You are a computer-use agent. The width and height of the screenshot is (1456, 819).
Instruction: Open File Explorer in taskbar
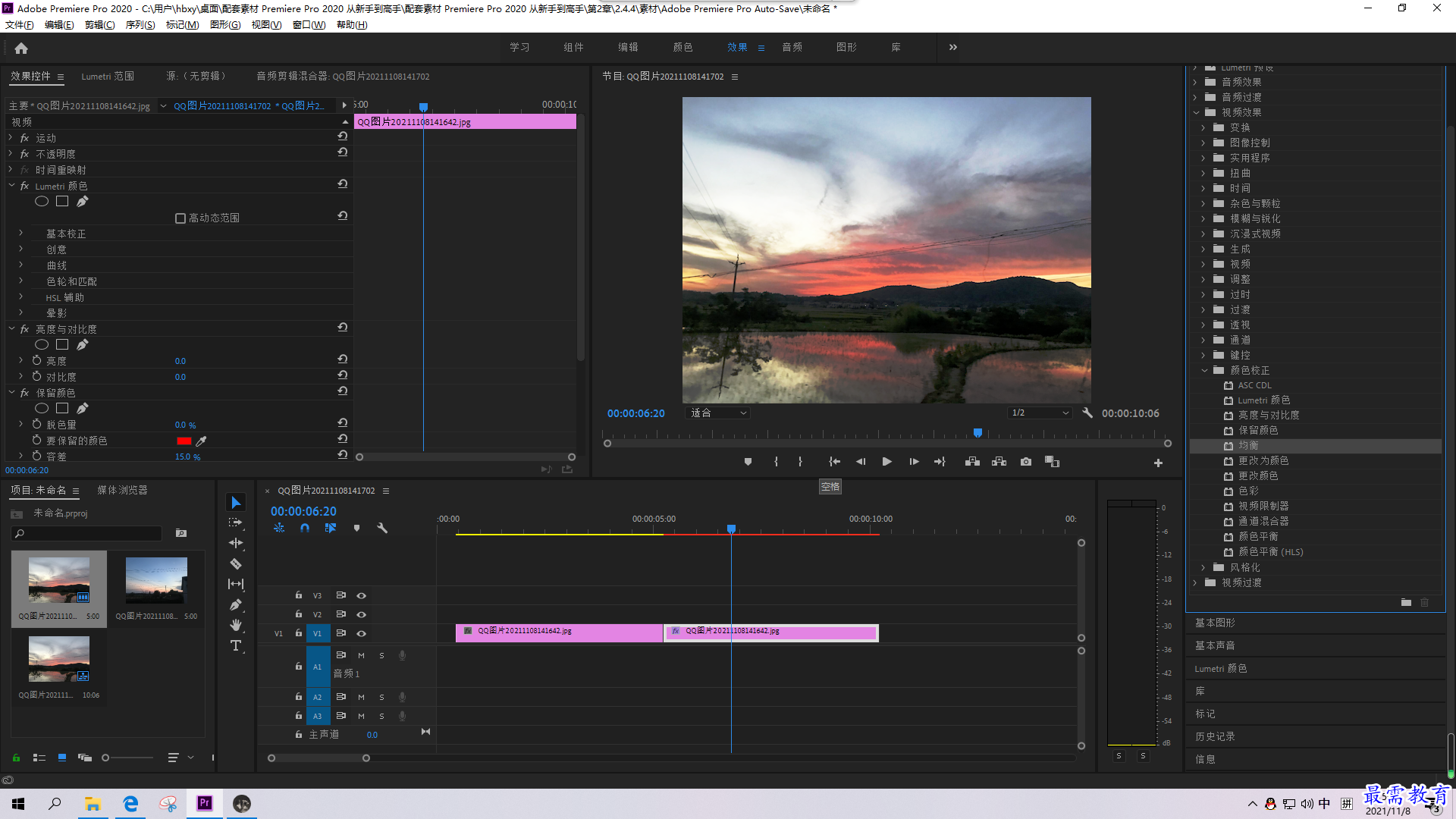(x=93, y=803)
